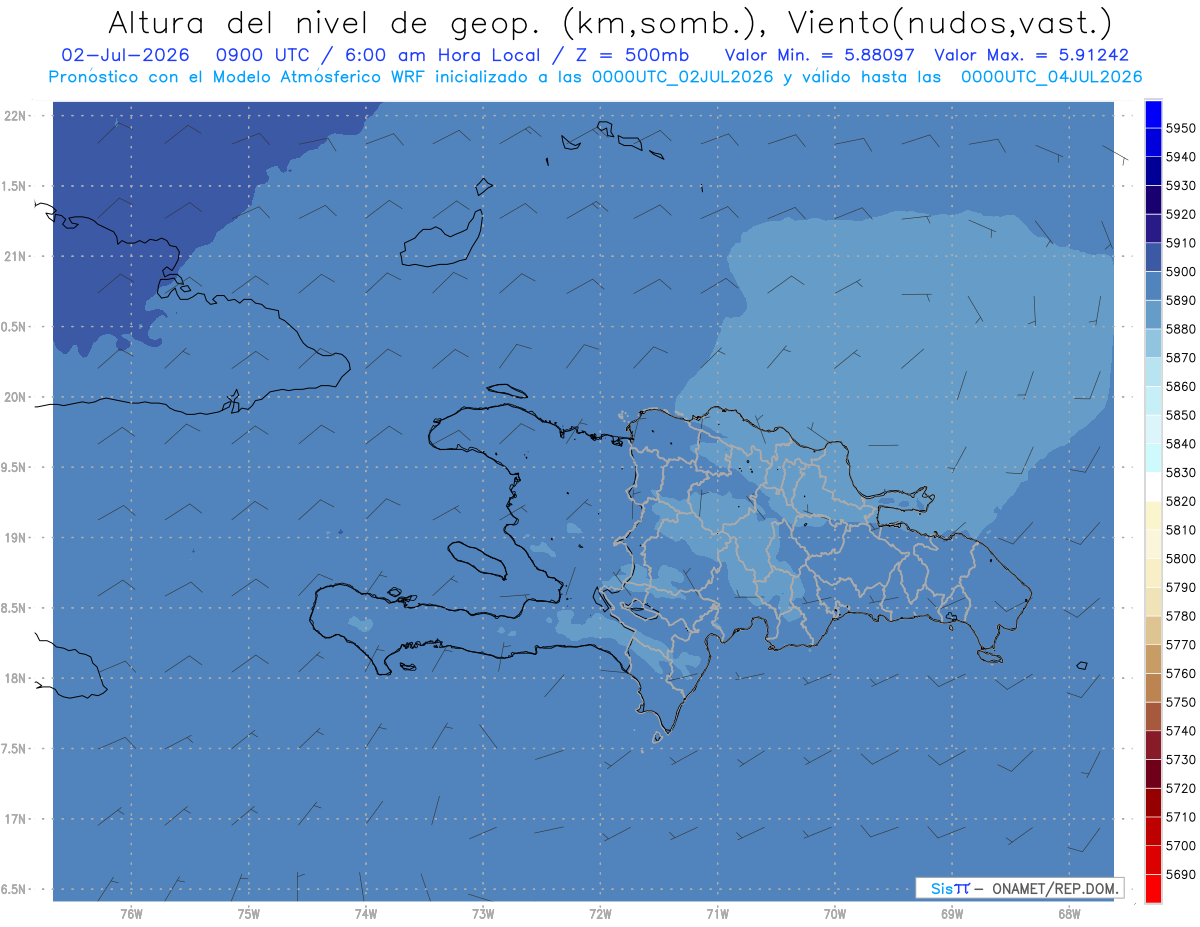Click the '71W' longitude label

pyautogui.click(x=717, y=914)
